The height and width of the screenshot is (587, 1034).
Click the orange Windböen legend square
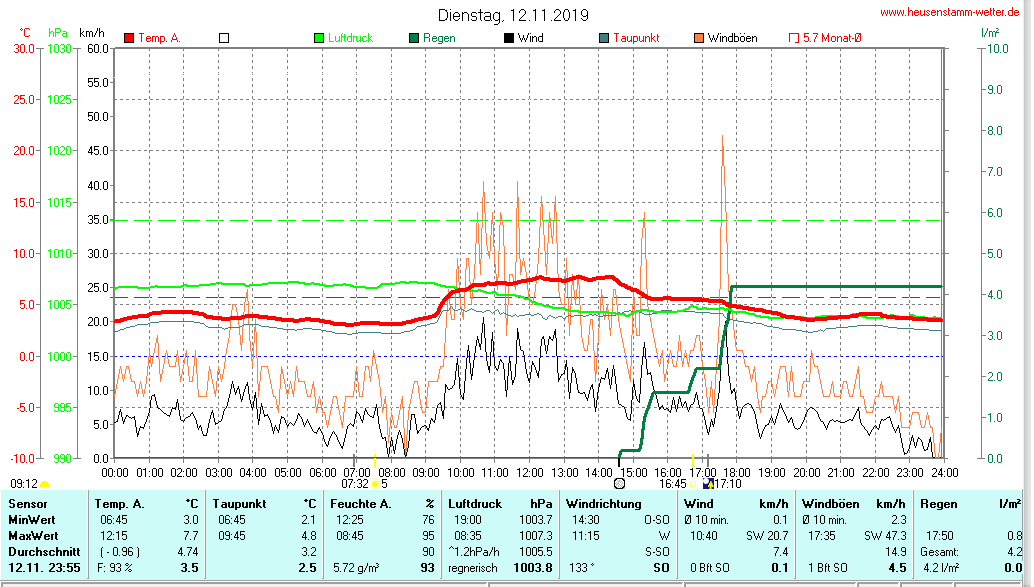pos(699,38)
